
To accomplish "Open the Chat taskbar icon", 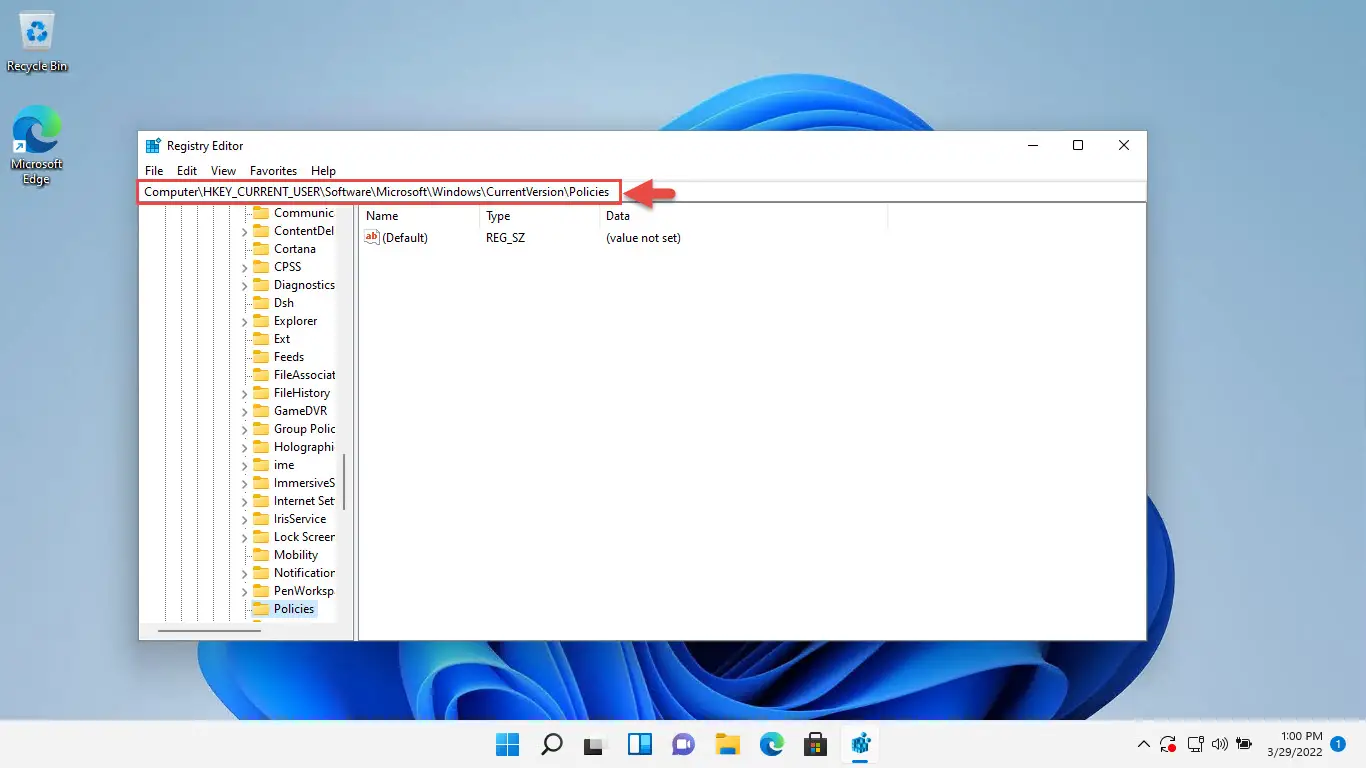I will [684, 744].
